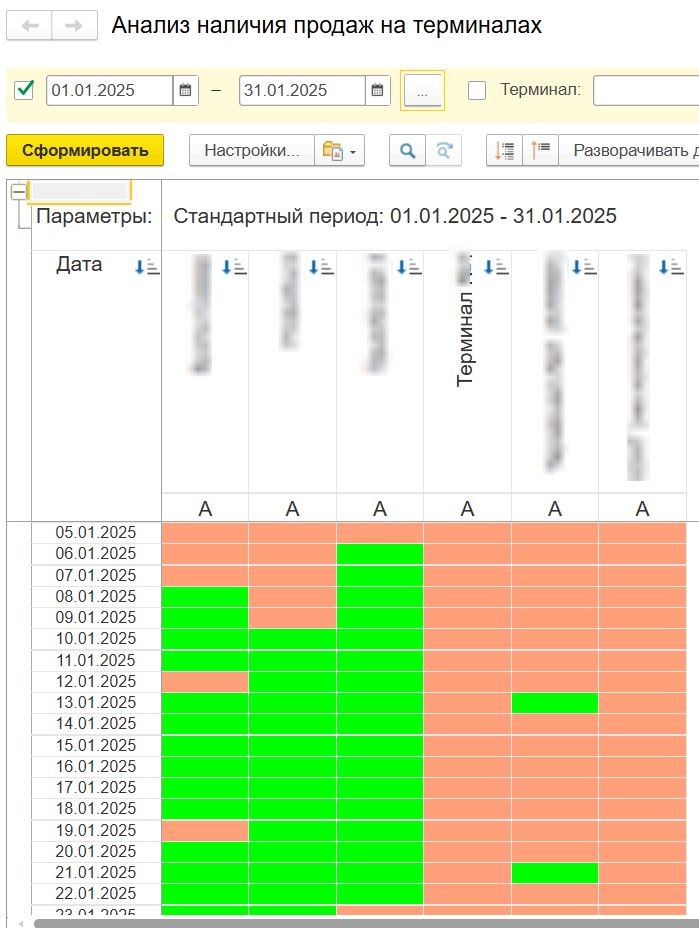The height and width of the screenshot is (928, 699).
Task: Click the Терминал filter input field
Action: pos(646,91)
